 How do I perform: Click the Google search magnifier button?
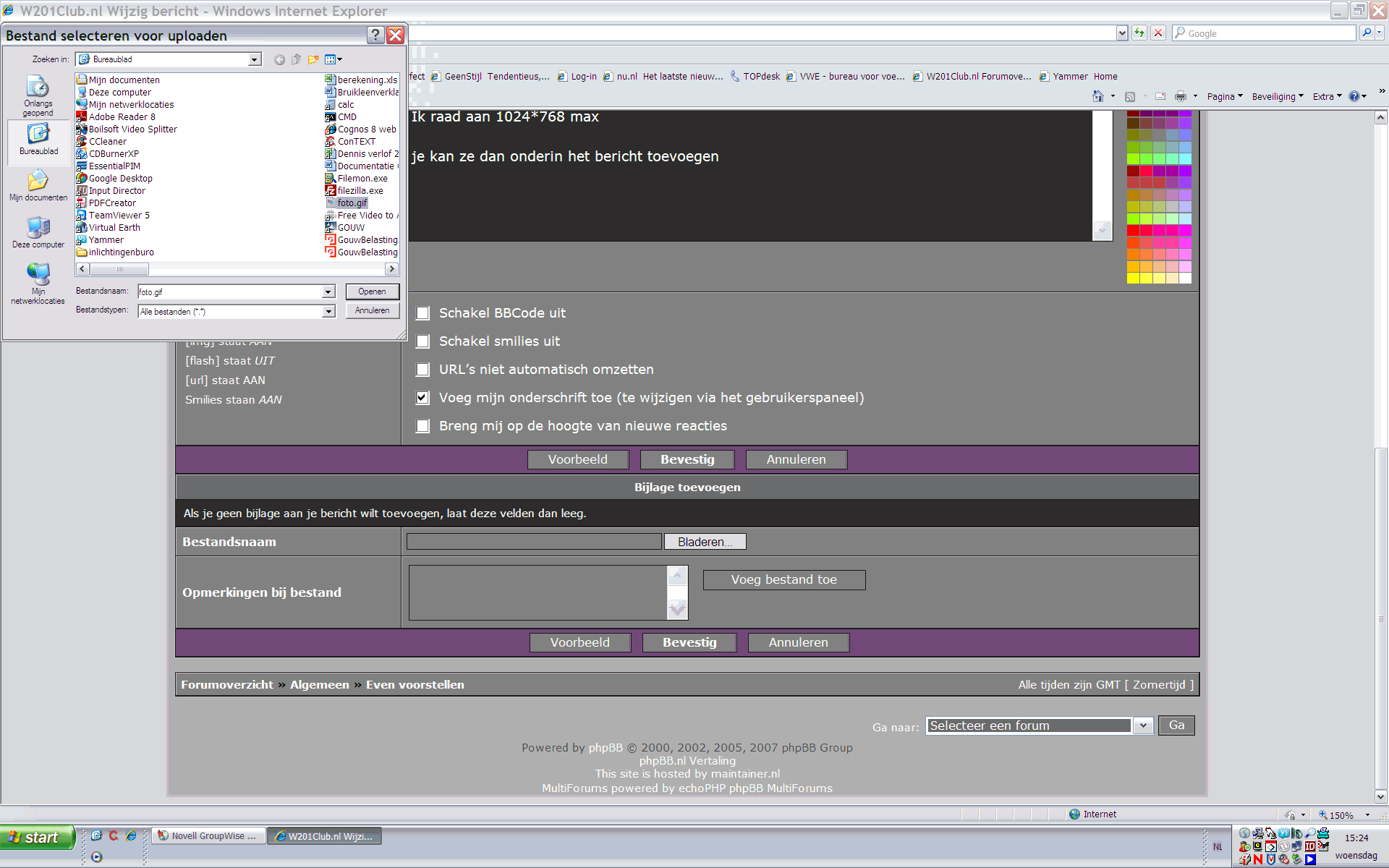click(x=1366, y=33)
